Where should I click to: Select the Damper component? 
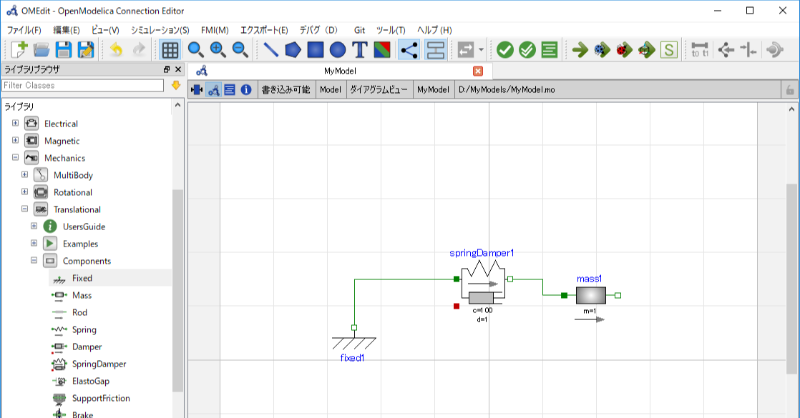click(x=87, y=347)
